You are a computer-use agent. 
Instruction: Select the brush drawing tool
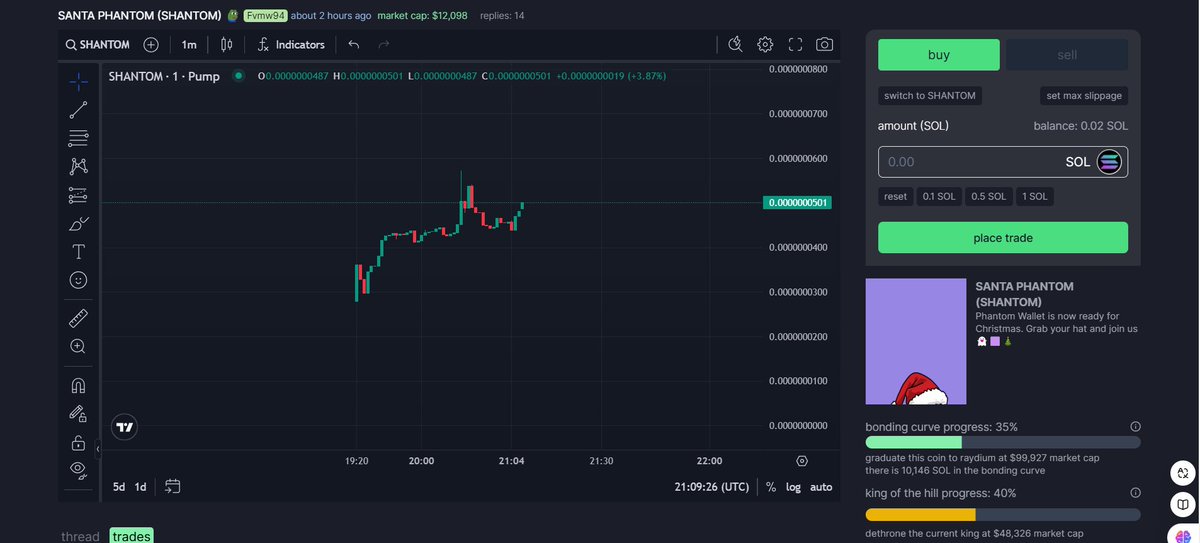coord(78,223)
